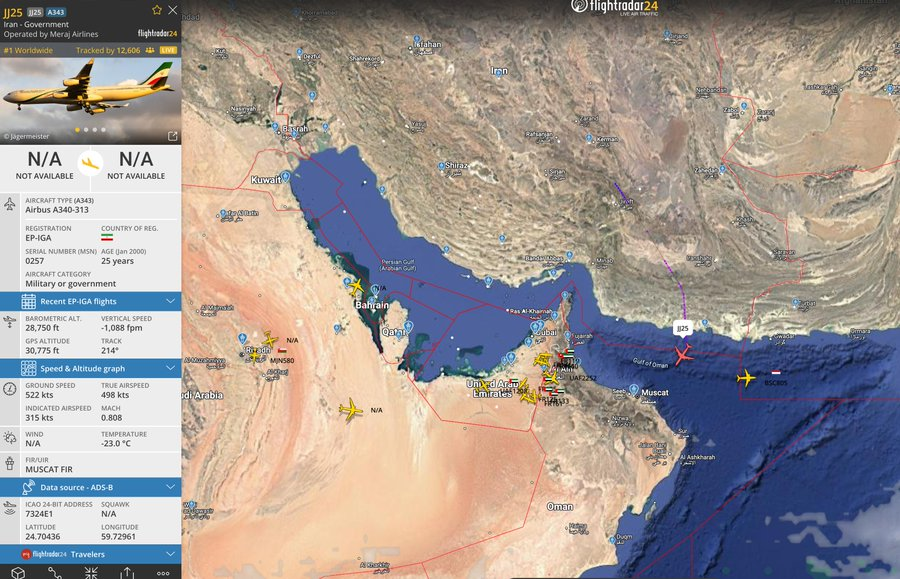The width and height of the screenshot is (900, 579).
Task: Click the Duqm airport pin
Action: coord(612,540)
